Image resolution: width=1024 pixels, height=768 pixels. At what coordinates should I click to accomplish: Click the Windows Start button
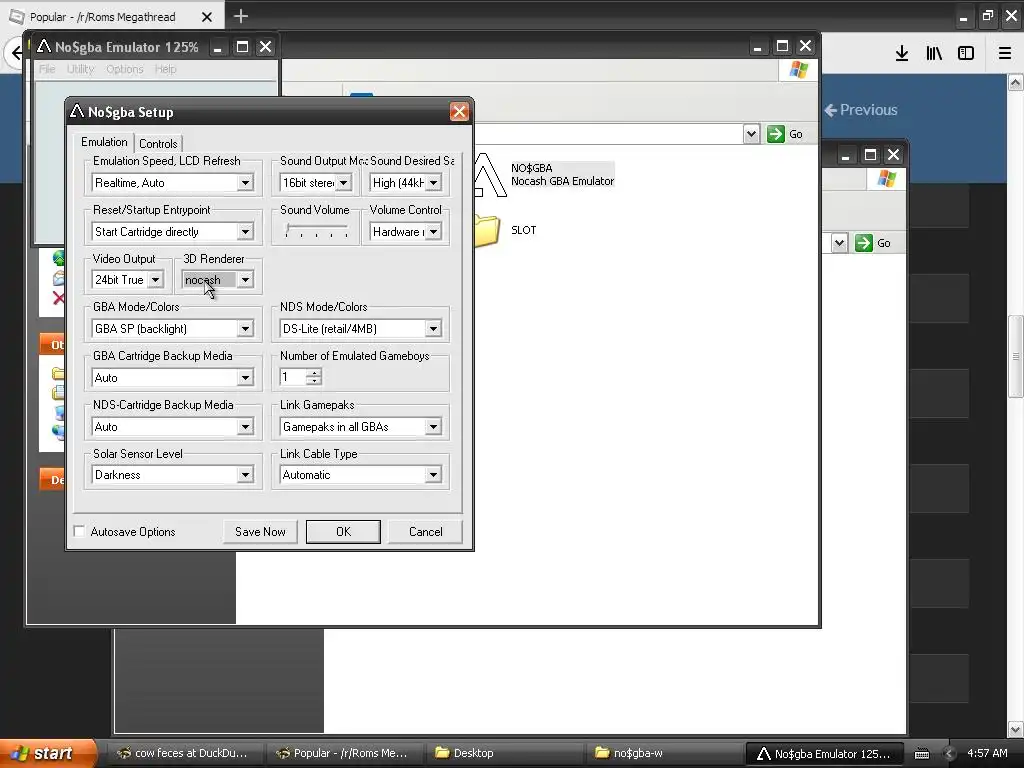coord(47,753)
